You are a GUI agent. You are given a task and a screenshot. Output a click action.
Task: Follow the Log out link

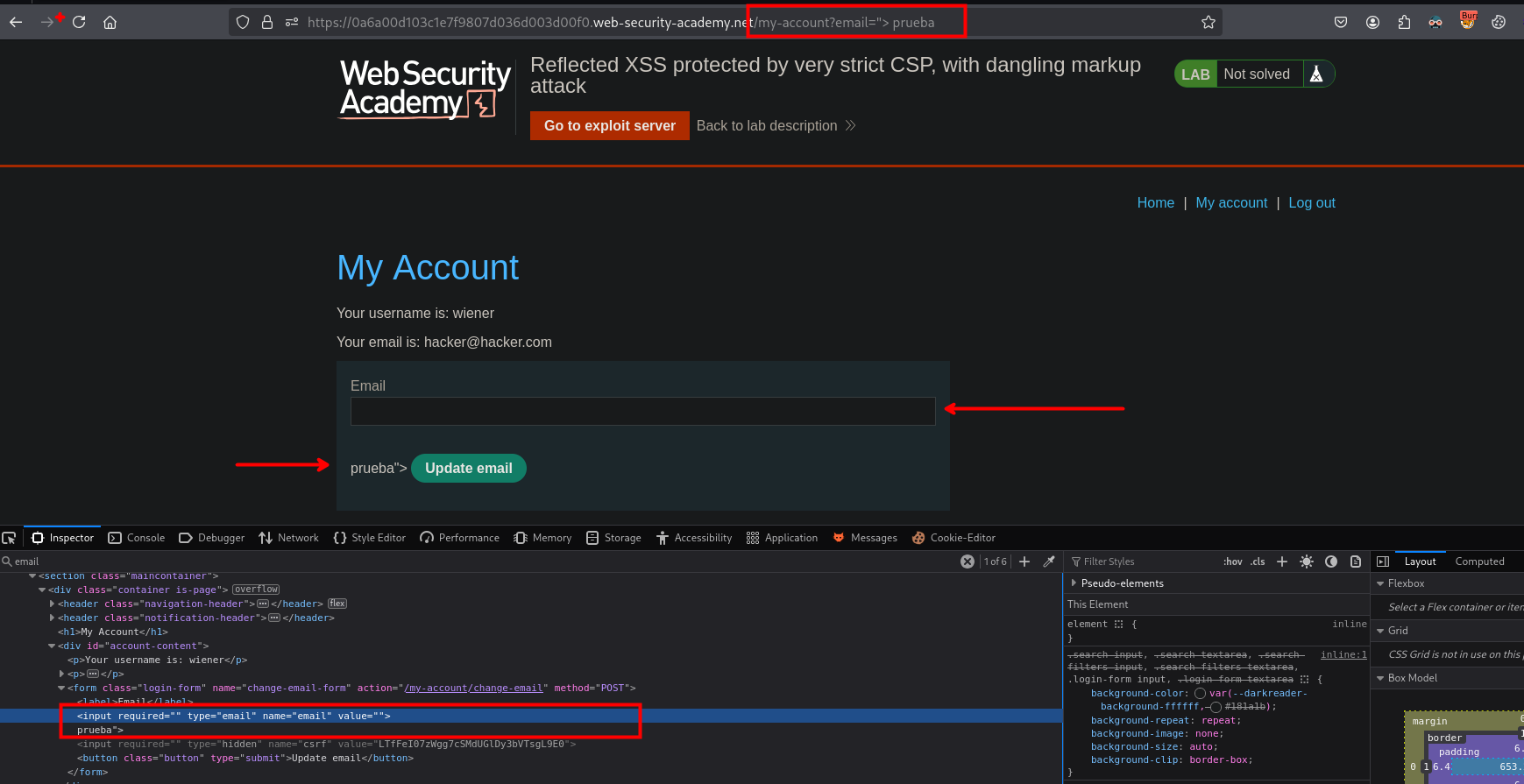[1311, 203]
